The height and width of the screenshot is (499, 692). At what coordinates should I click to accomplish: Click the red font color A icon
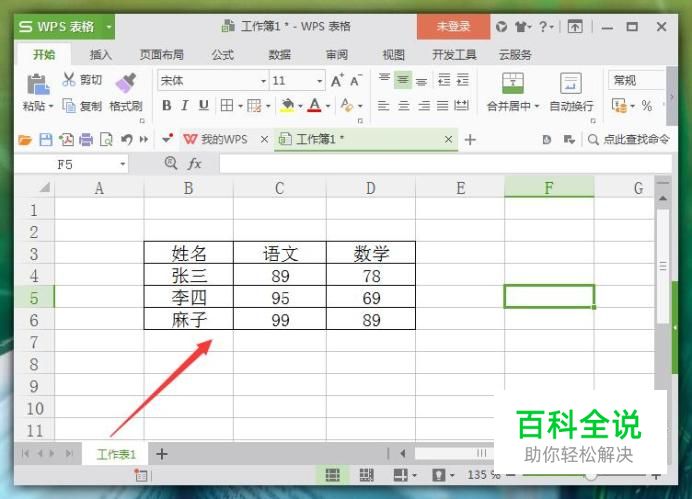pyautogui.click(x=314, y=105)
